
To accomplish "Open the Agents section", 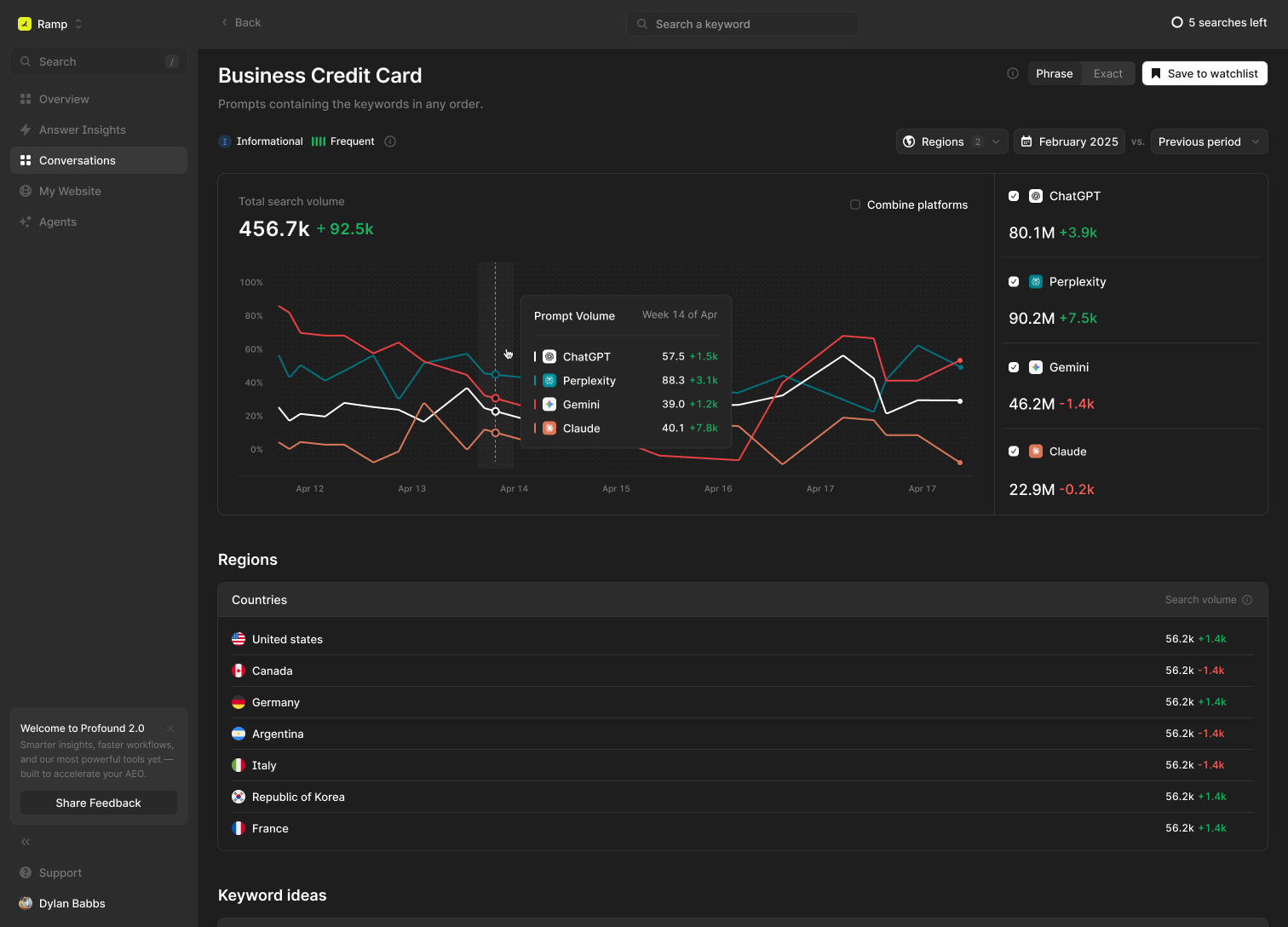I will coord(99,222).
